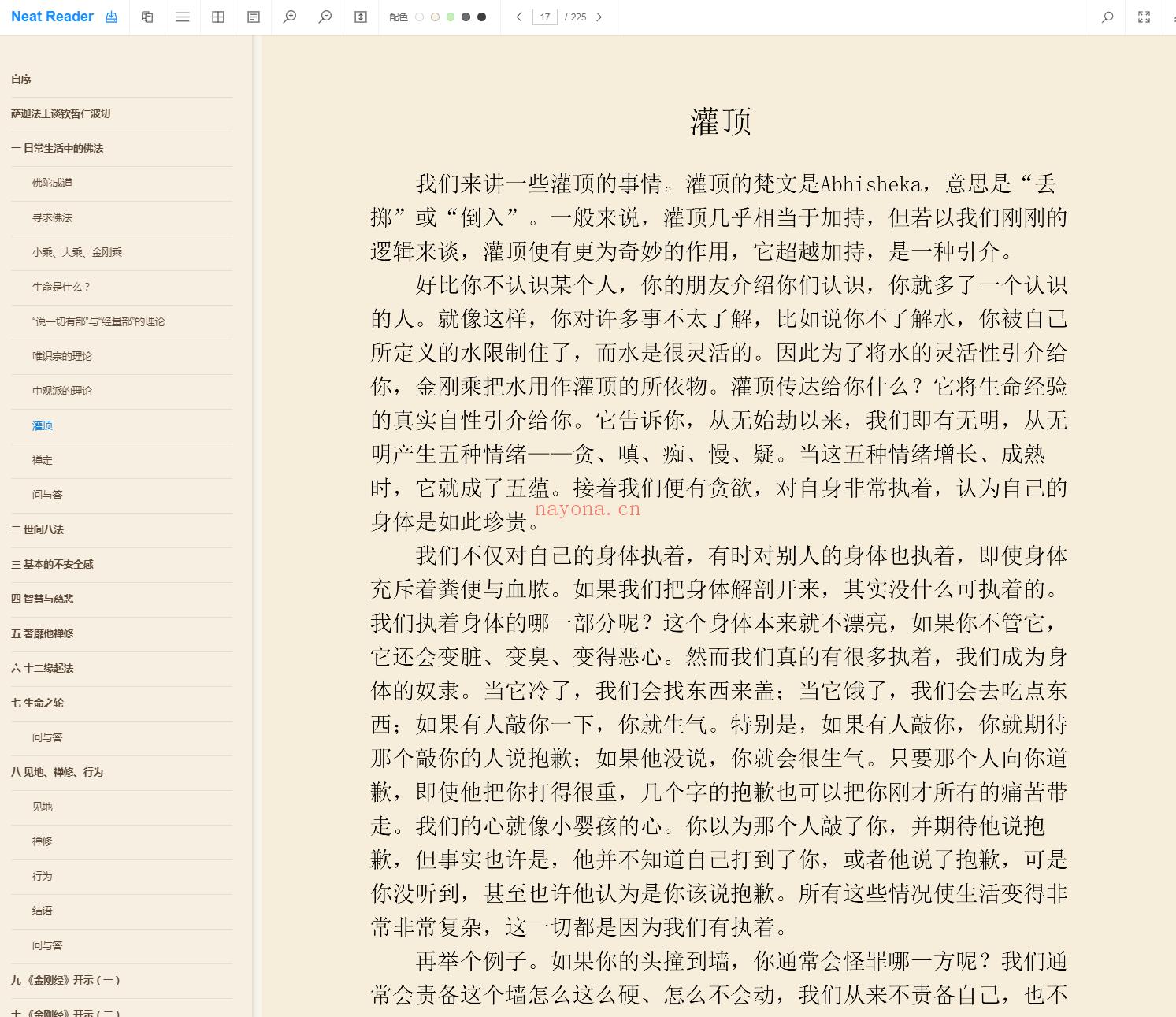The height and width of the screenshot is (1017, 1176).
Task: Open chapter 四 智慧与慈悲
Action: 42,599
